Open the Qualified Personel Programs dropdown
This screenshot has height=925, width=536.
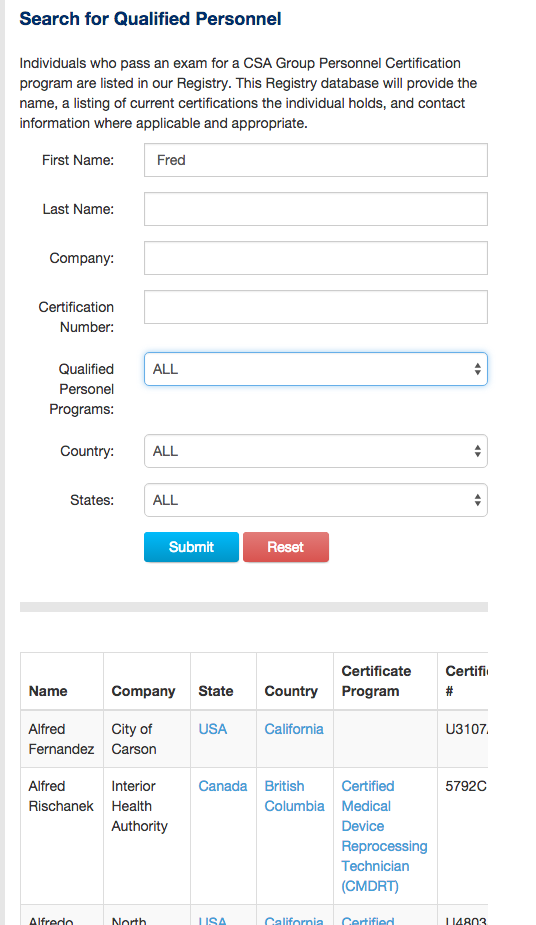[315, 369]
